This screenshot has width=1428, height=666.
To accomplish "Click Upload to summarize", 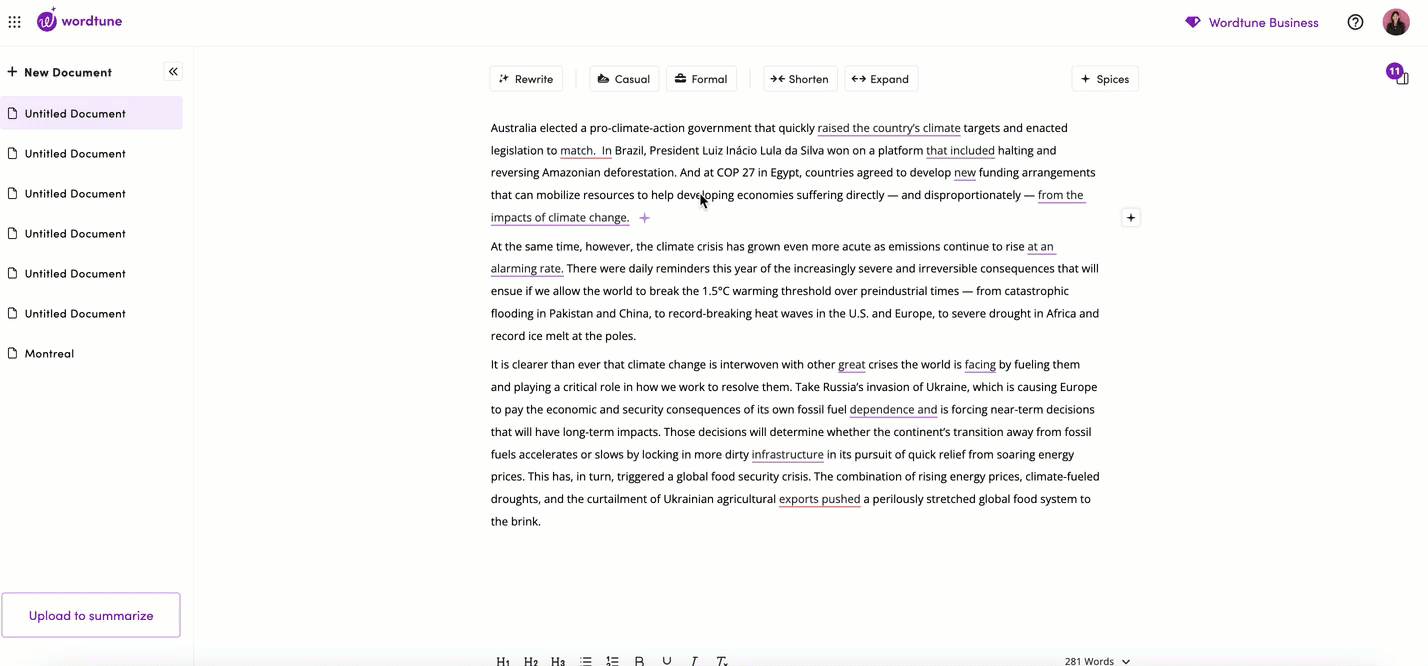I will click(x=91, y=615).
